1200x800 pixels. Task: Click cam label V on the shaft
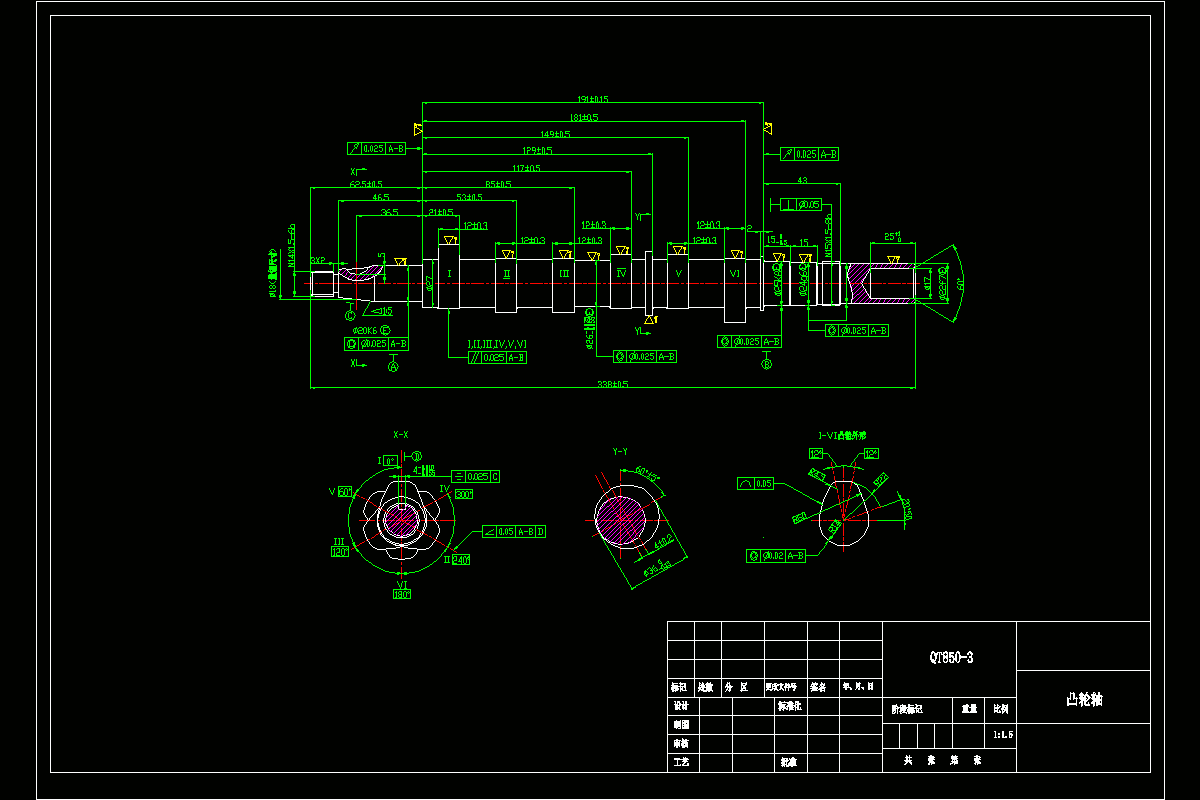679,273
